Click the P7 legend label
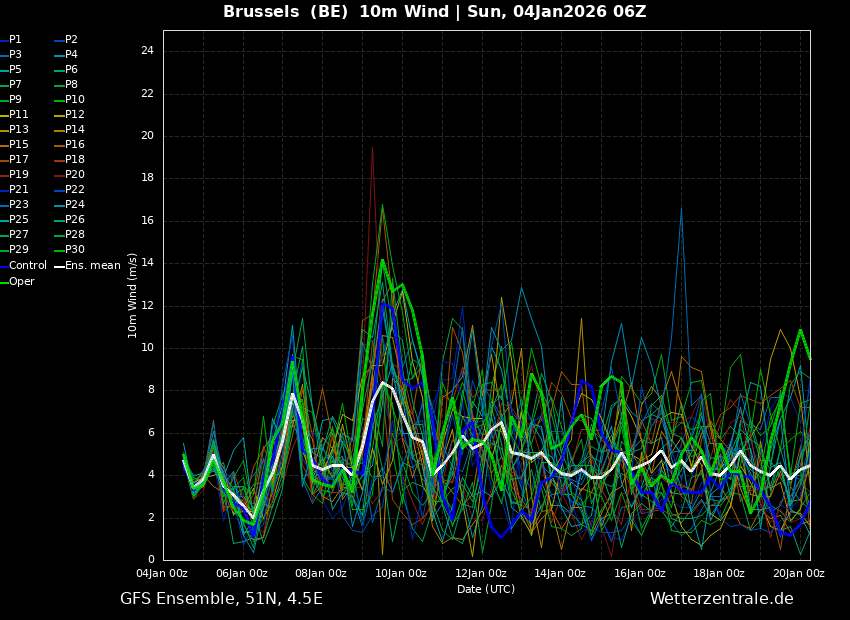 (15, 85)
